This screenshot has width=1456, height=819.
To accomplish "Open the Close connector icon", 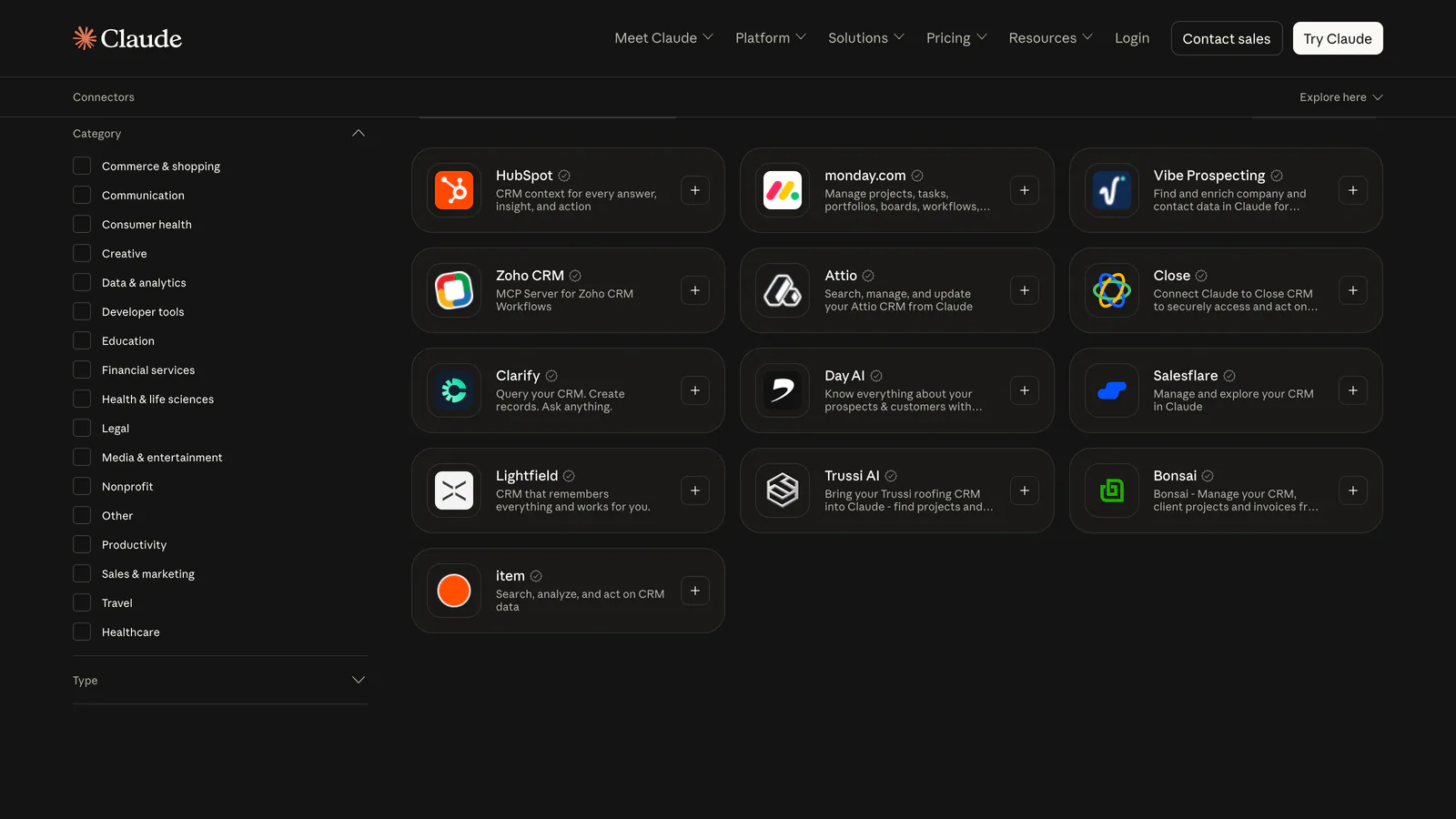I will point(1112,290).
